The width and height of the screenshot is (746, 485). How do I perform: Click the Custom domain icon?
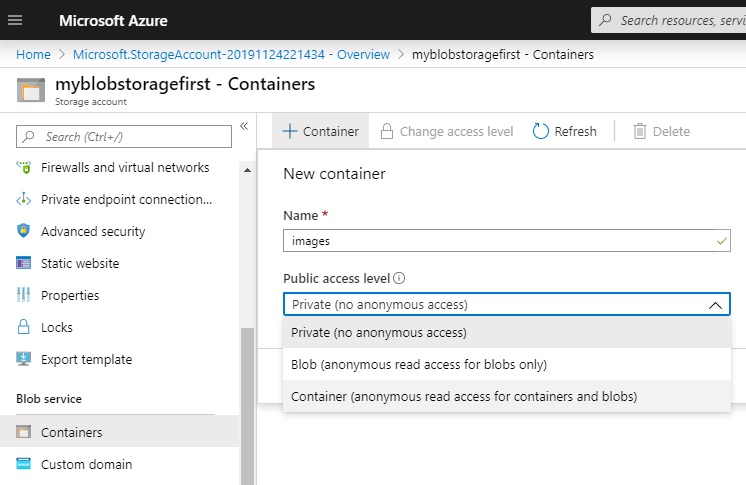(24, 464)
